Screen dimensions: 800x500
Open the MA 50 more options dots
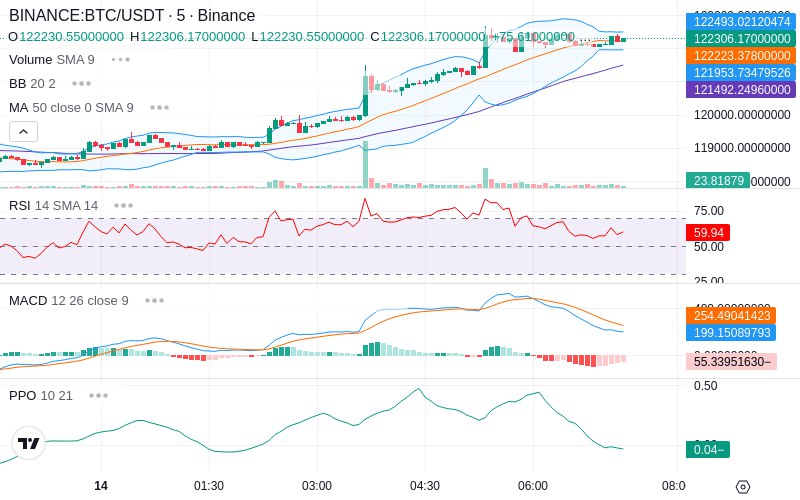pyautogui.click(x=160, y=108)
